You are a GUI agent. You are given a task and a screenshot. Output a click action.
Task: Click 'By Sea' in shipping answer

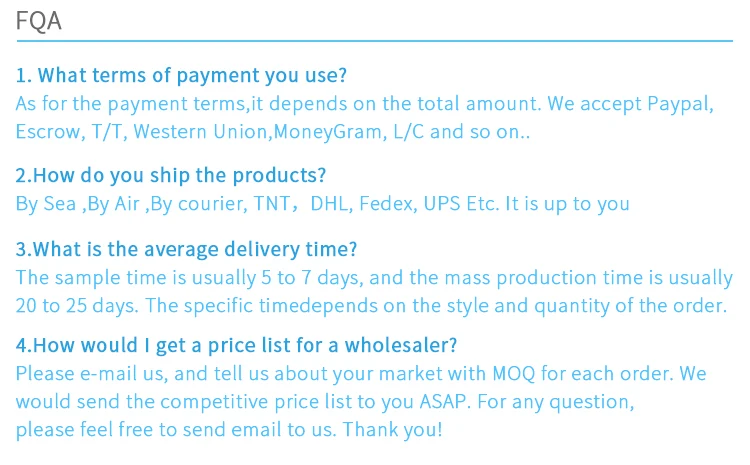pos(45,204)
